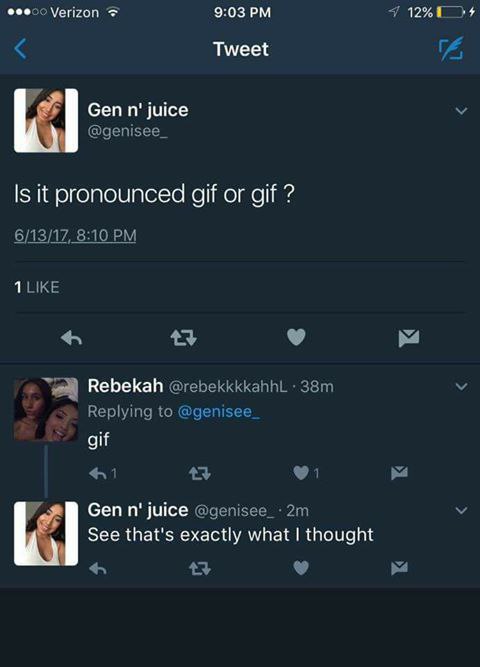Open the @genisee_ mention link
Viewport: 480px width, 667px height.
(219, 411)
